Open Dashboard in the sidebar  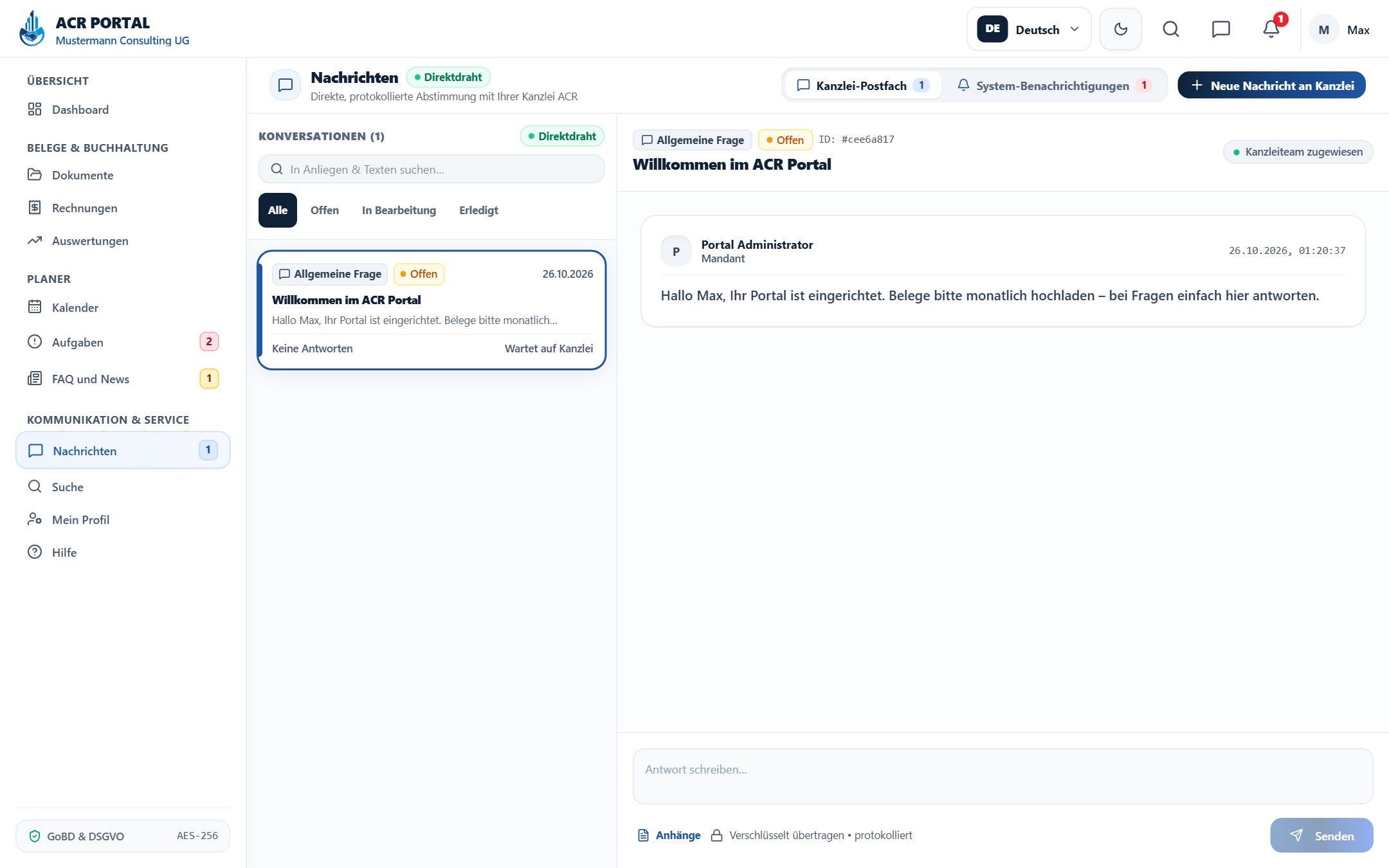pos(123,109)
